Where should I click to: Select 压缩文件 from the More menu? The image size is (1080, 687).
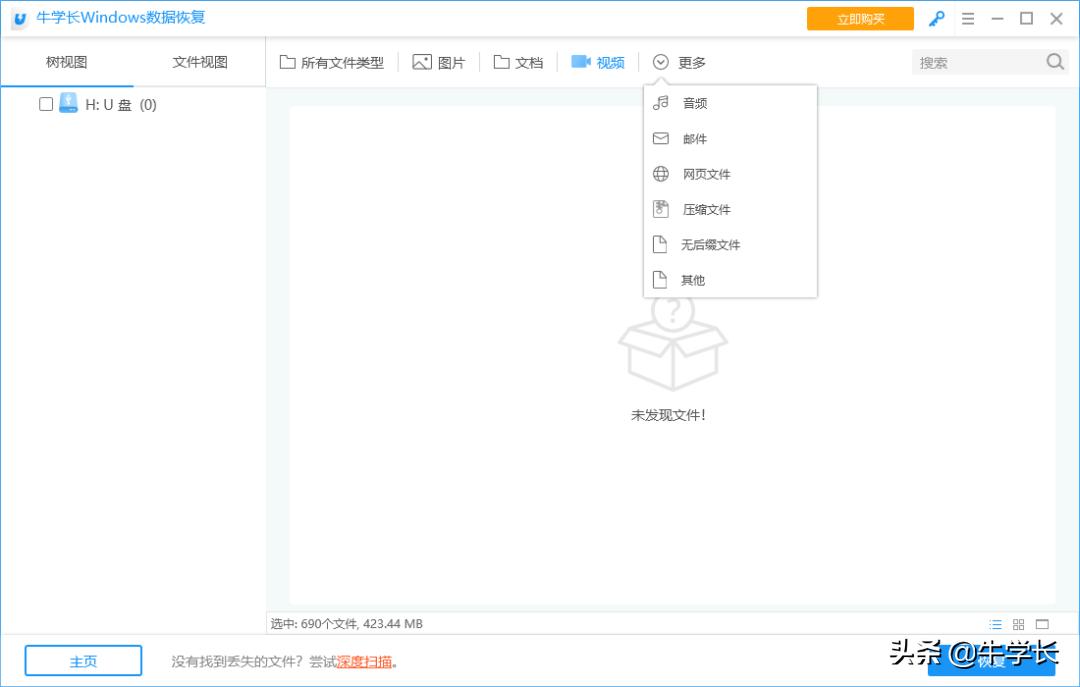(706, 209)
